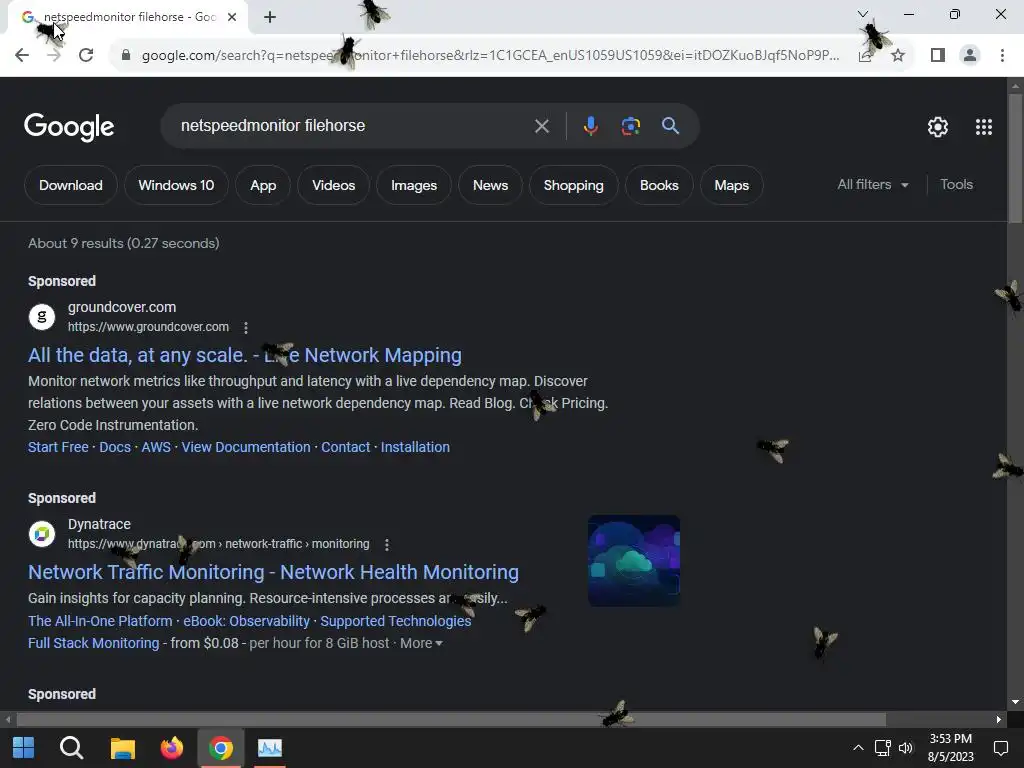Open groundcover ad options menu
1024x768 pixels.
246,327
